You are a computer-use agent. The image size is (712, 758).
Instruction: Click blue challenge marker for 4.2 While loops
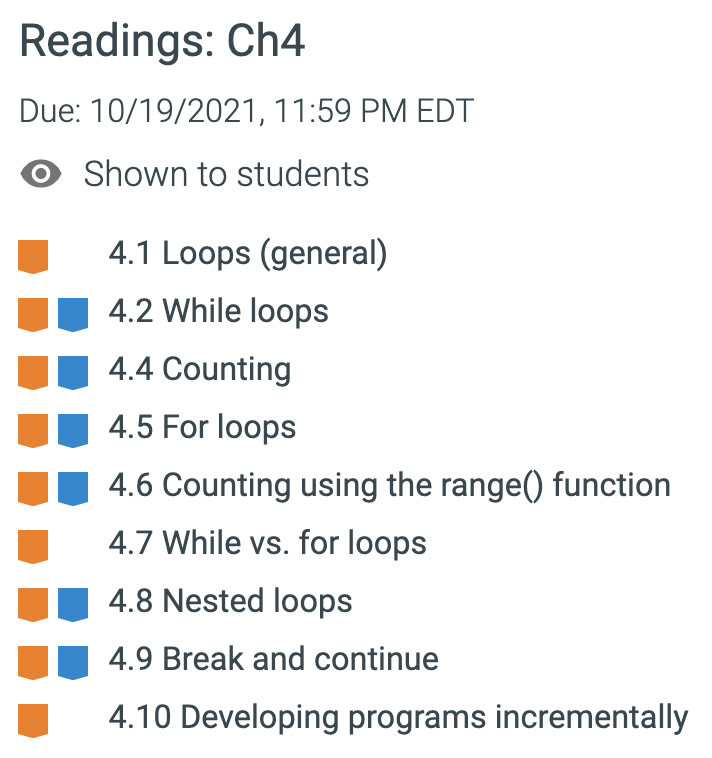(x=73, y=315)
